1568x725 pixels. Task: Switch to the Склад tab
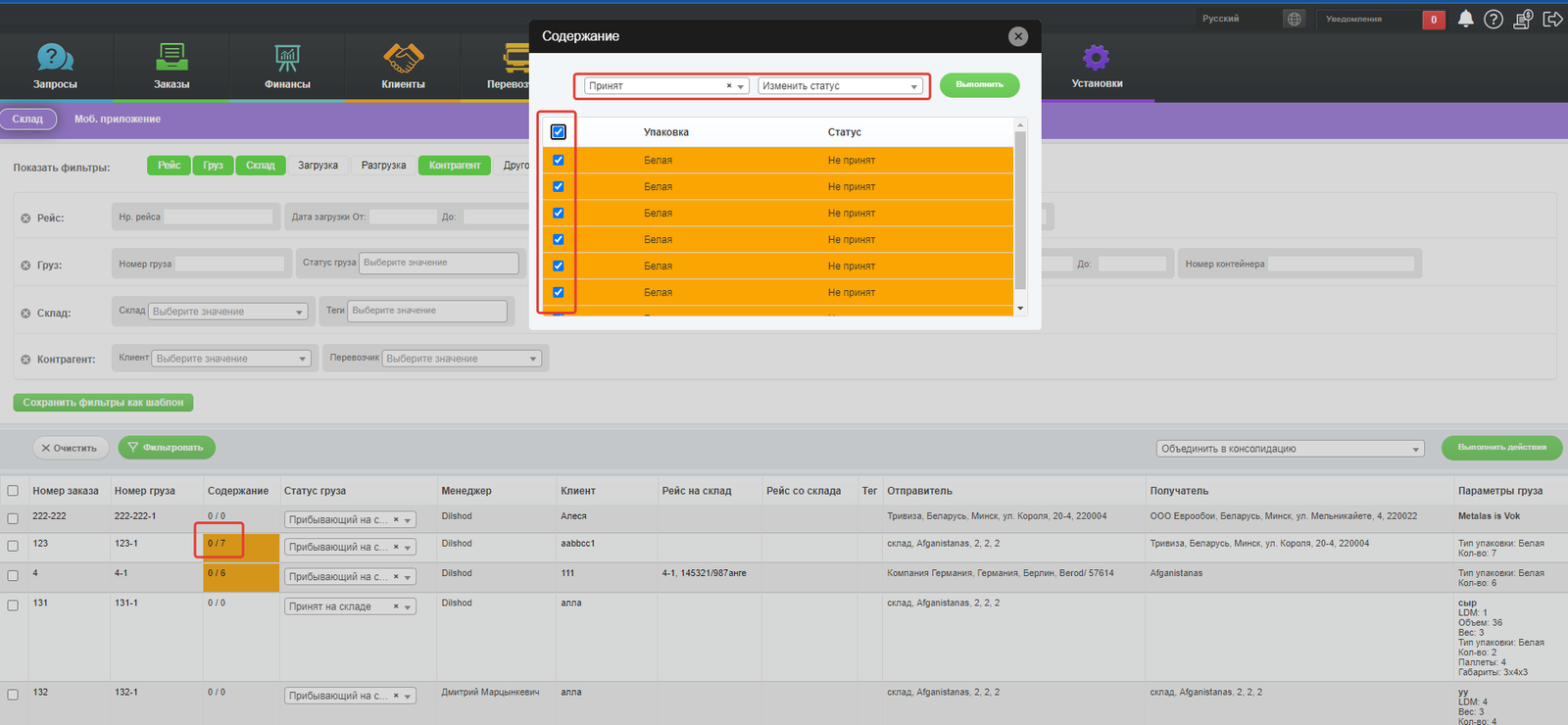[x=27, y=120]
